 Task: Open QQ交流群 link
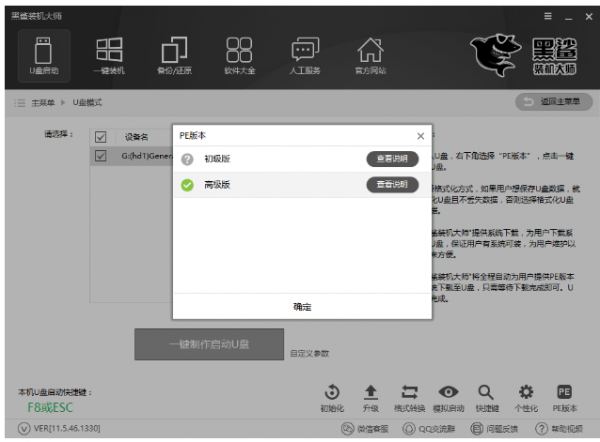tap(429, 429)
